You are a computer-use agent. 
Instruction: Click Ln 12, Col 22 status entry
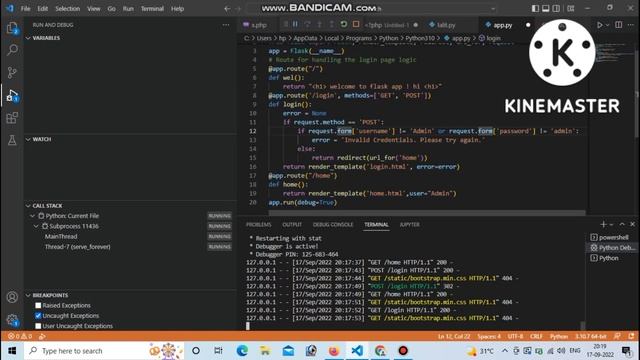[x=454, y=336]
